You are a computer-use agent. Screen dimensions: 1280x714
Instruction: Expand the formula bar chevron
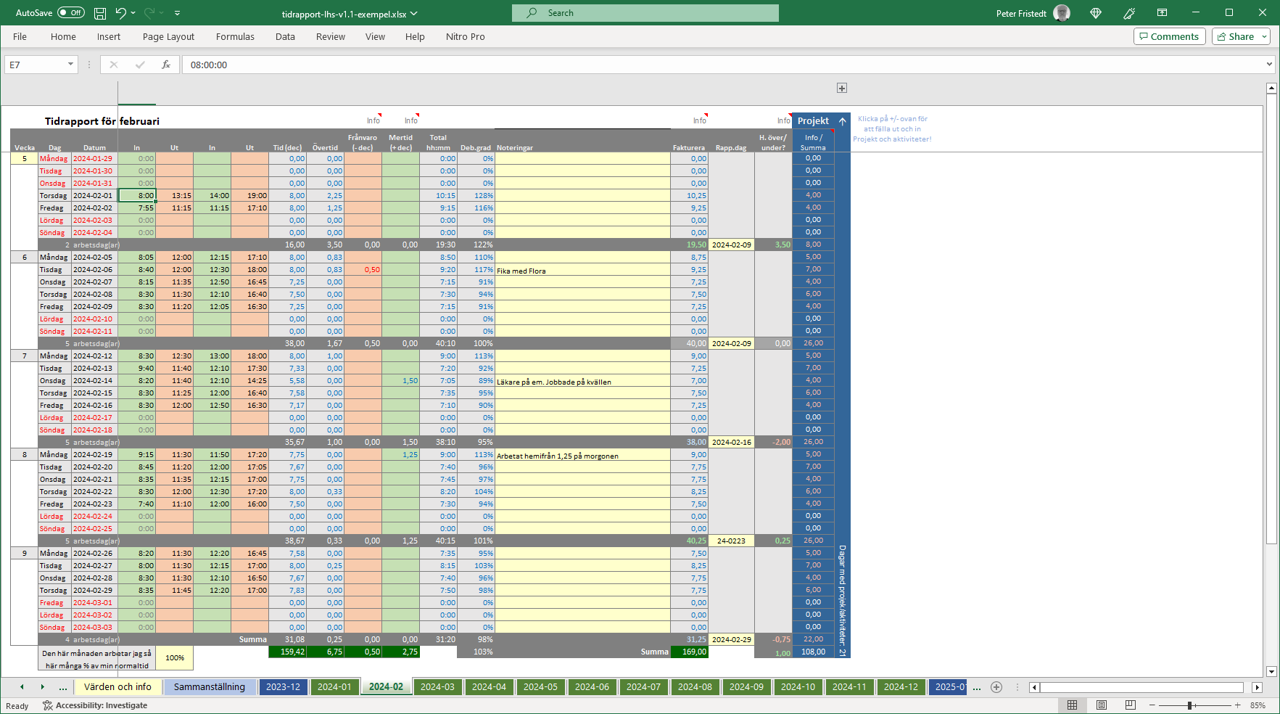tap(1269, 65)
